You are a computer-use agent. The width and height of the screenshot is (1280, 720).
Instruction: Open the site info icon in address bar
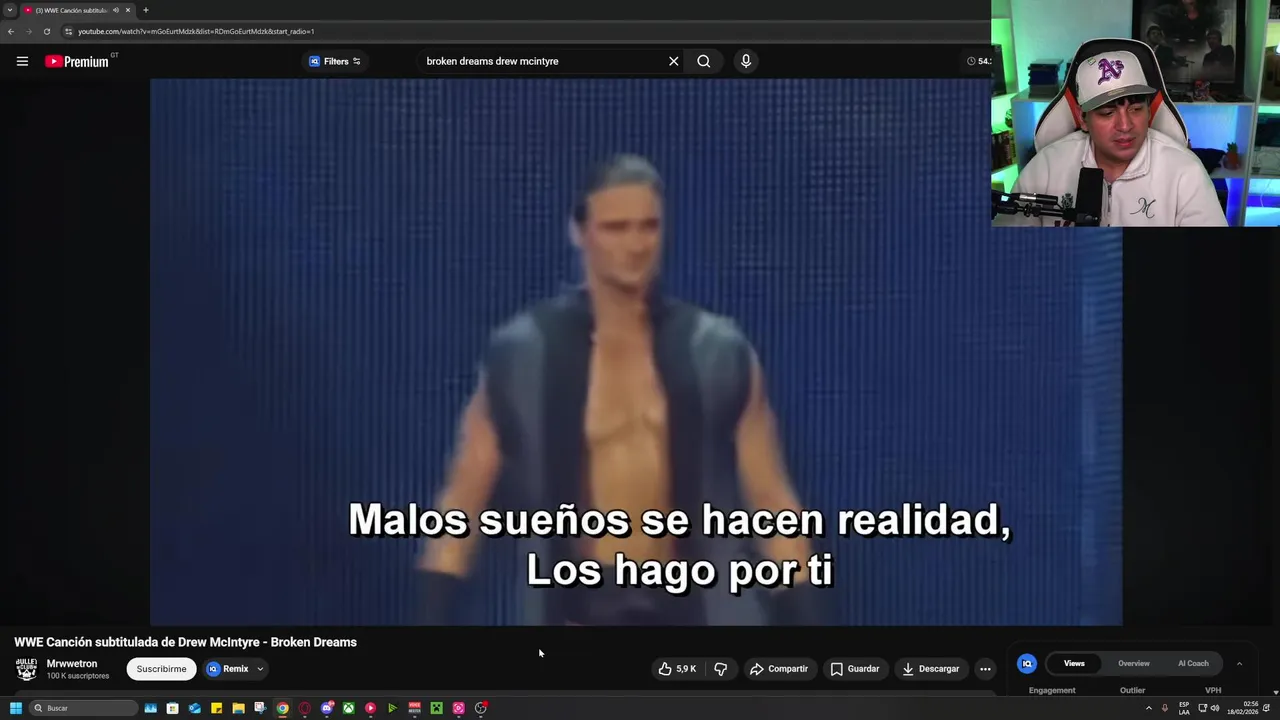68,31
